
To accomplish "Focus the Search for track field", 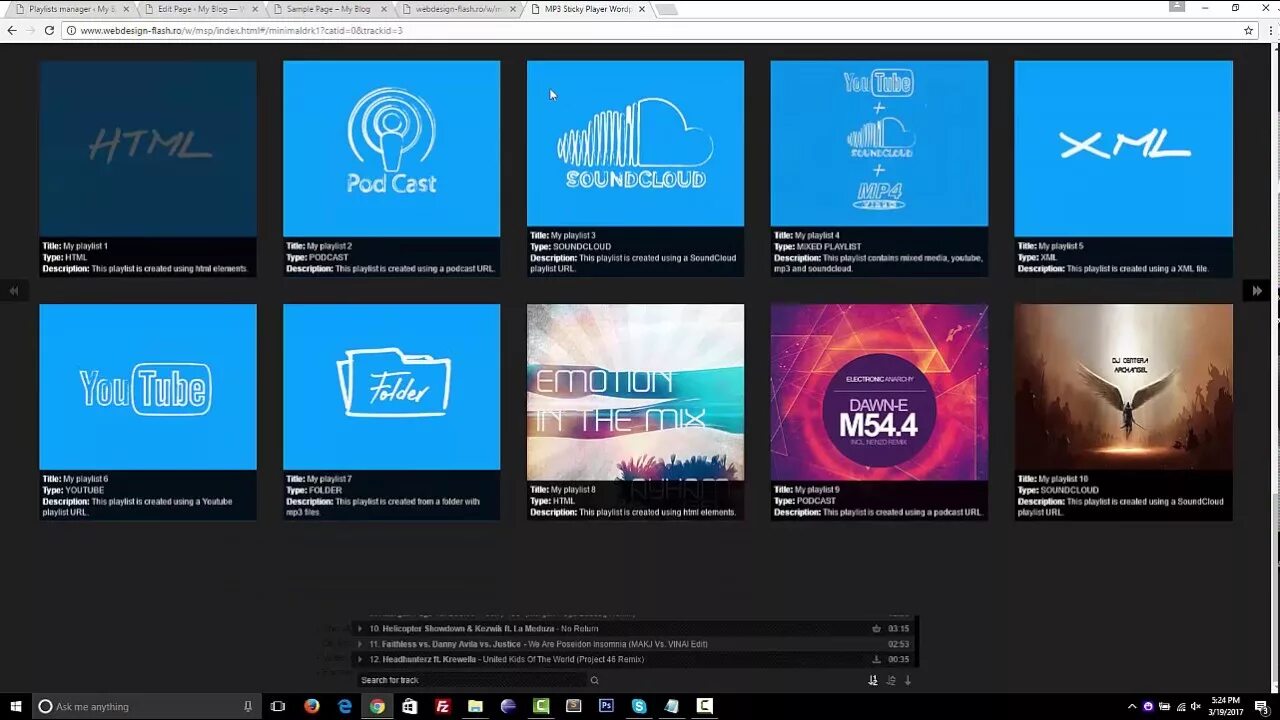I will pos(472,680).
